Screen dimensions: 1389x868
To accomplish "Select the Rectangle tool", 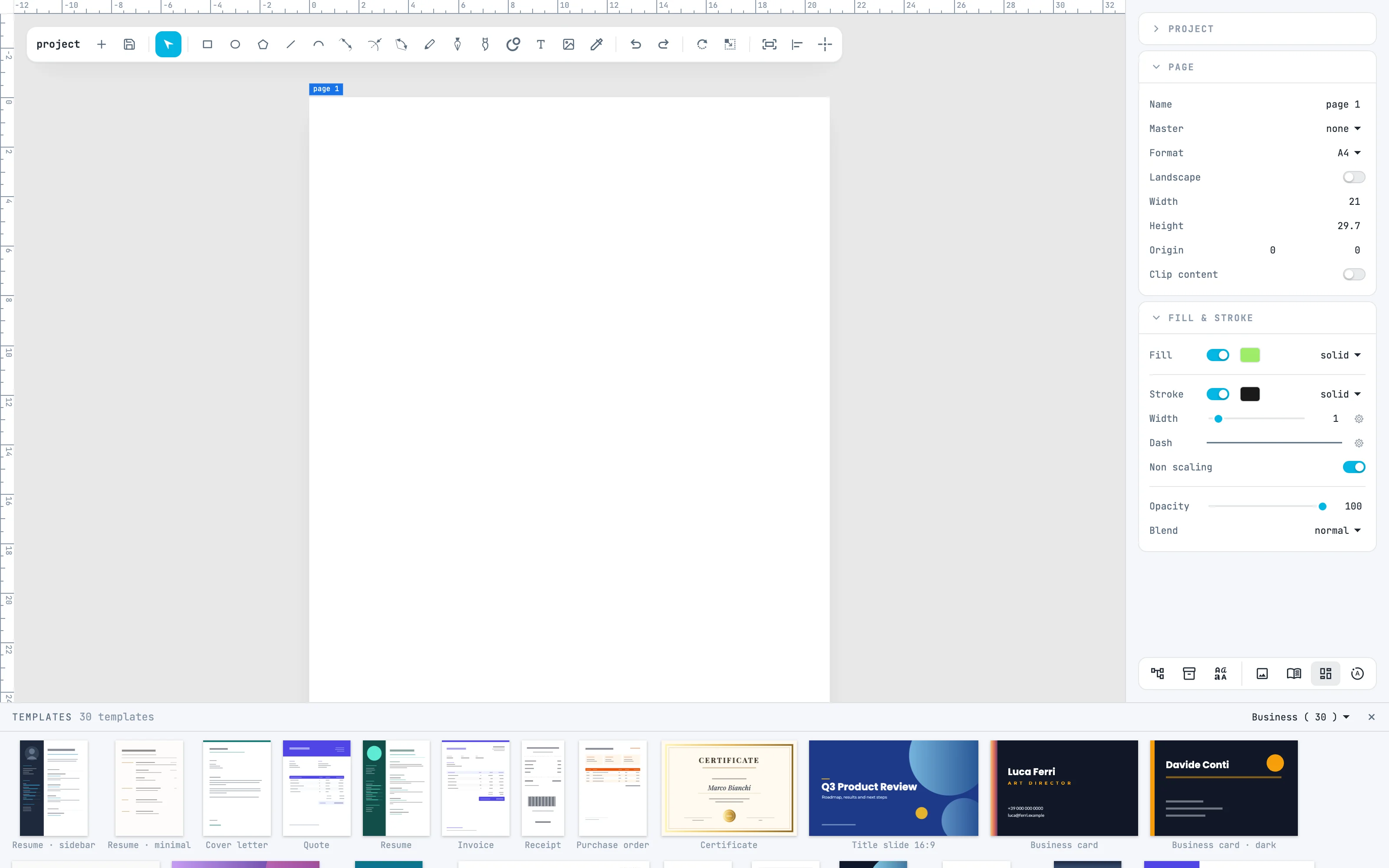I will pos(207,44).
